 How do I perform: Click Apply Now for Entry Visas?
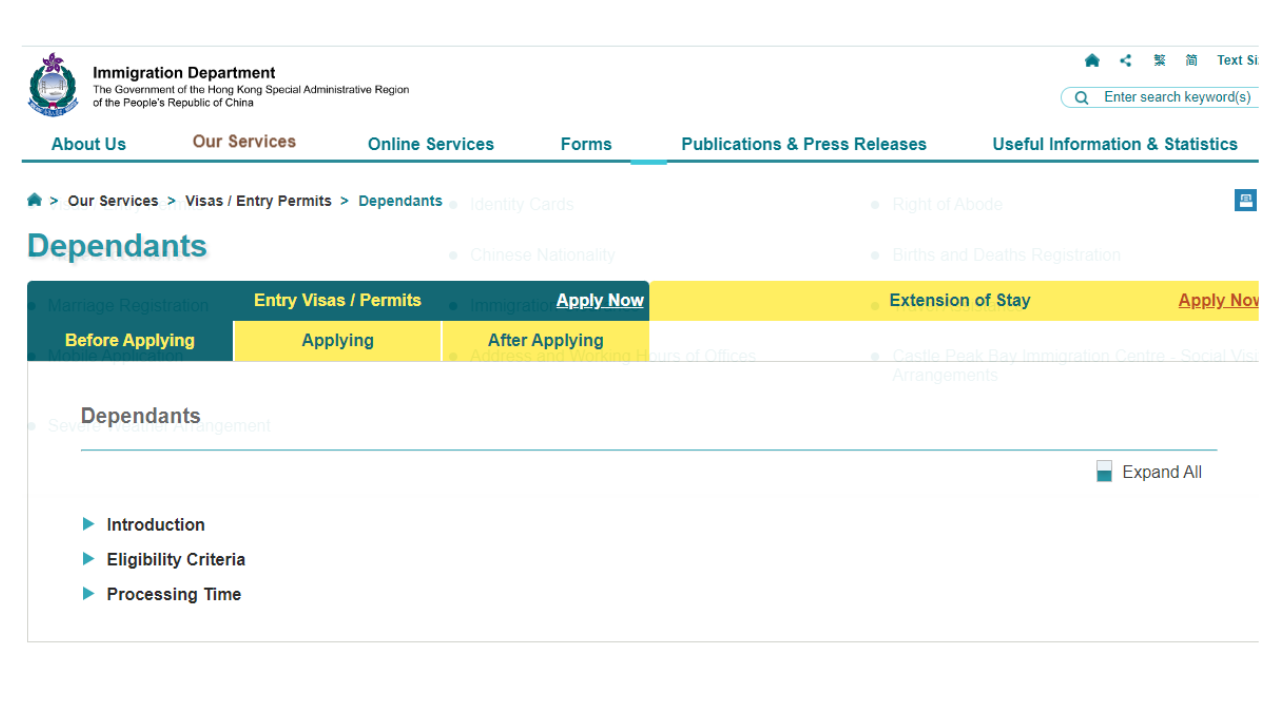(x=600, y=300)
